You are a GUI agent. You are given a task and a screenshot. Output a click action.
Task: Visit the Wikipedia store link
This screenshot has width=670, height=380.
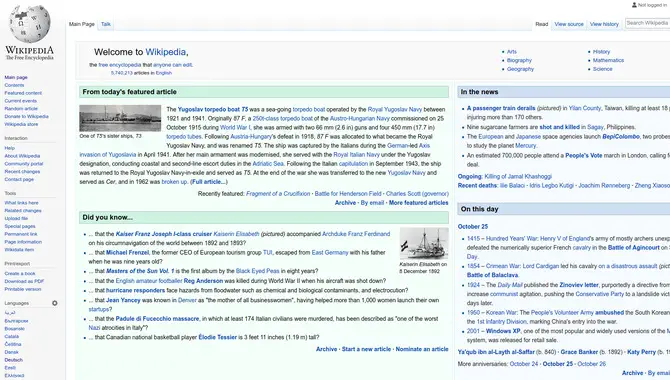click(21, 124)
